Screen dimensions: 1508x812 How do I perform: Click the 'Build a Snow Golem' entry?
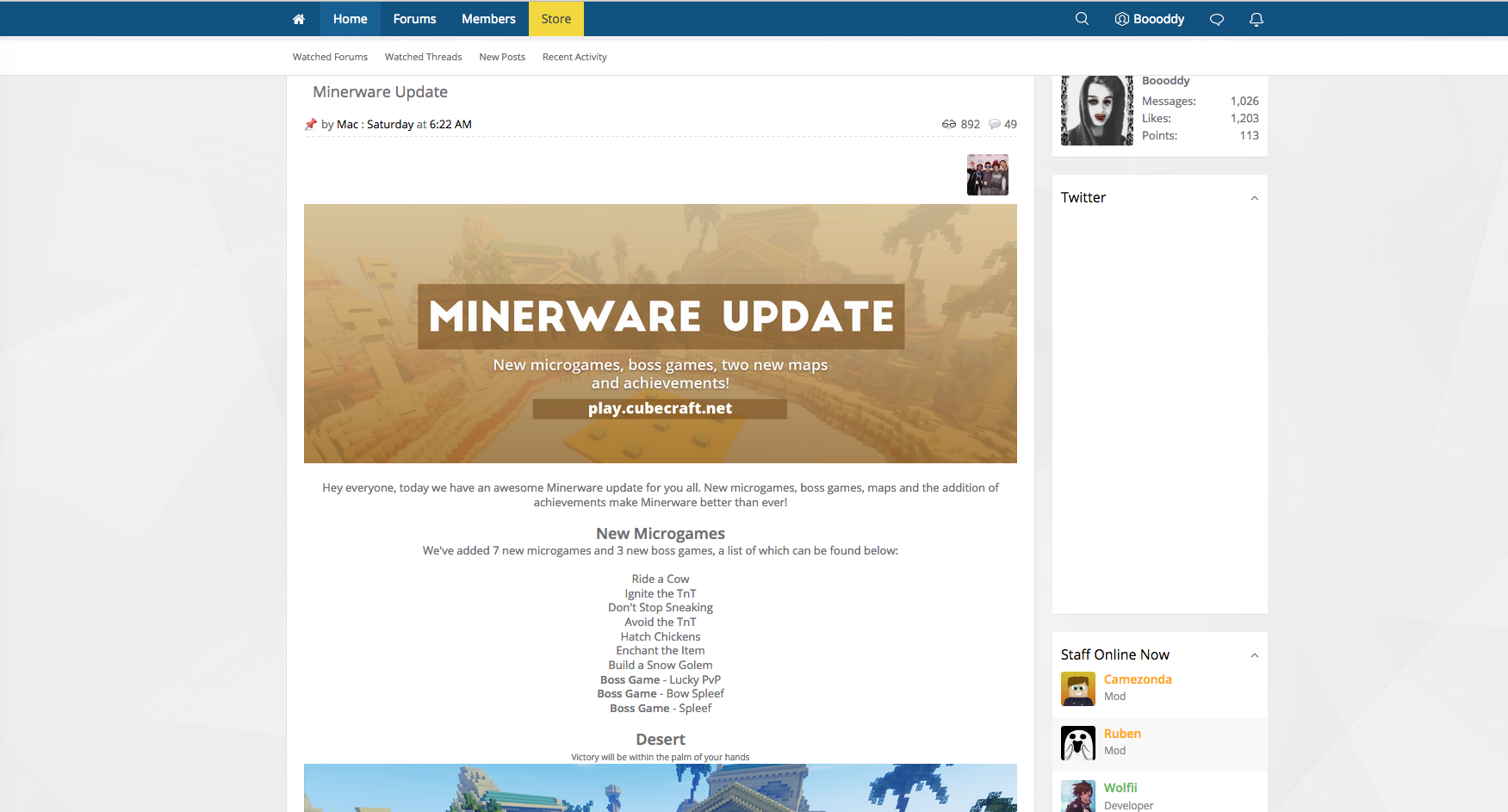661,665
